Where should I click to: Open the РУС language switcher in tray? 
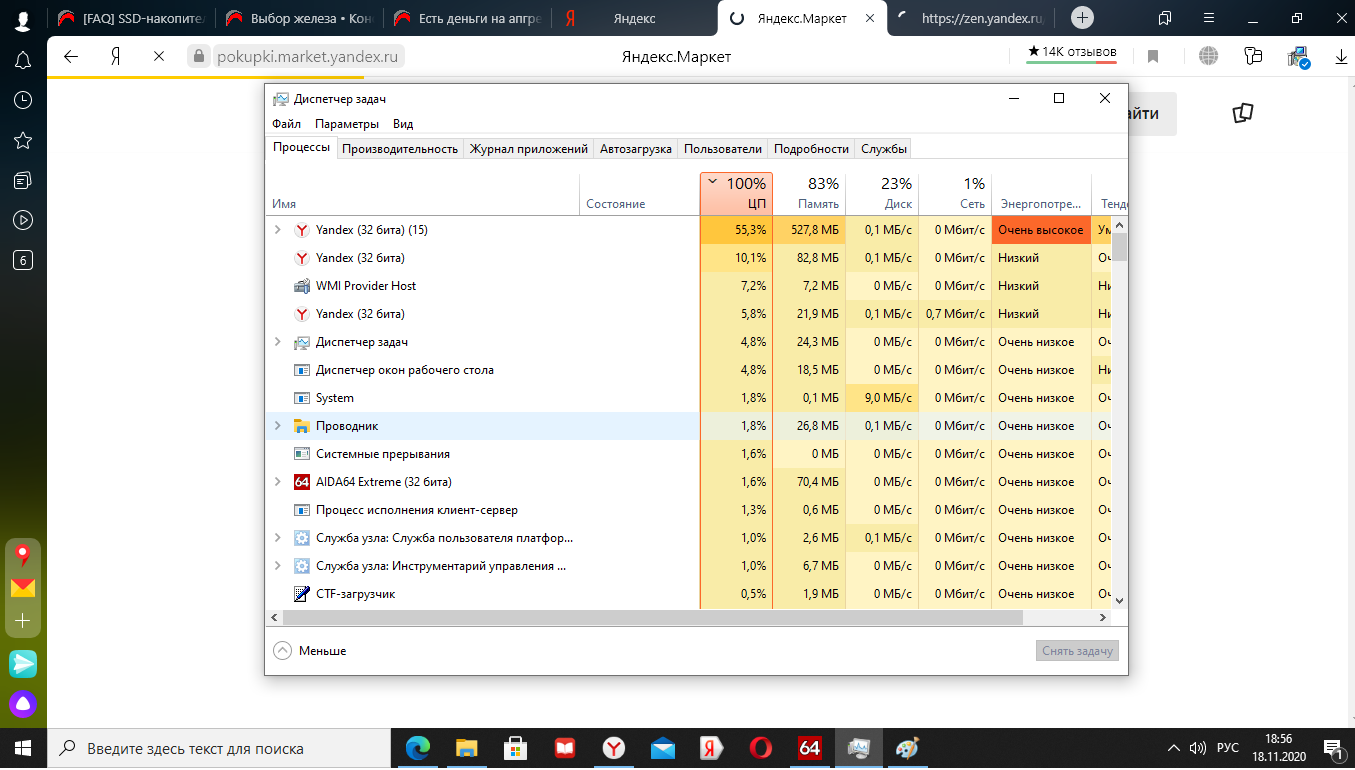(x=1227, y=748)
